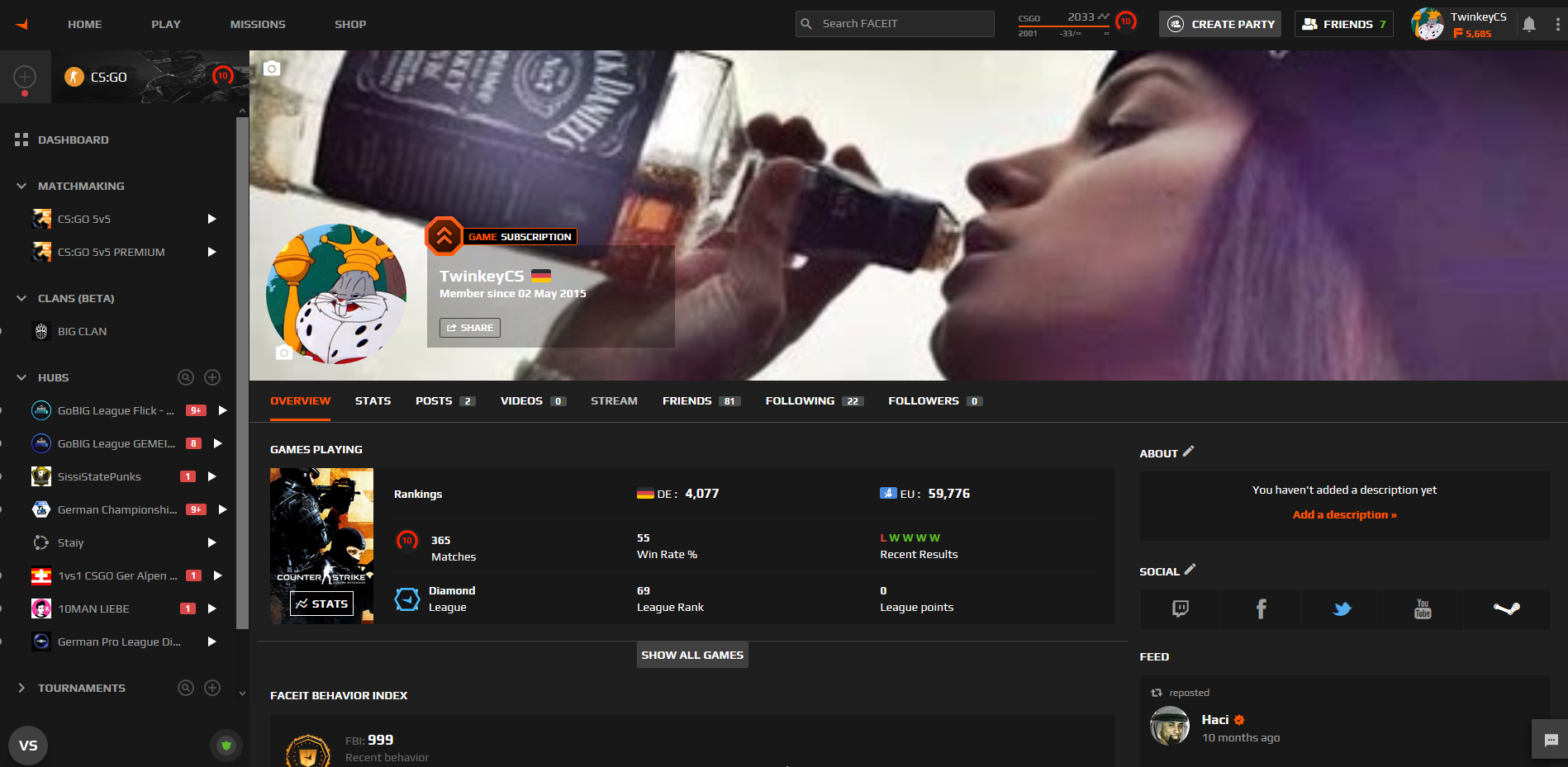Click the Search FACEIT field
Image resolution: width=1568 pixels, height=767 pixels.
click(895, 24)
